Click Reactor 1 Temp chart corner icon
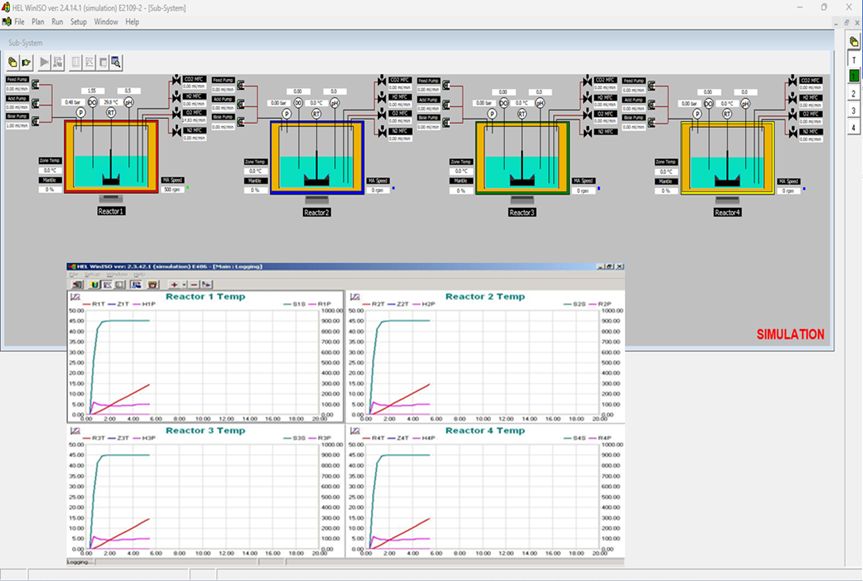 click(74, 297)
